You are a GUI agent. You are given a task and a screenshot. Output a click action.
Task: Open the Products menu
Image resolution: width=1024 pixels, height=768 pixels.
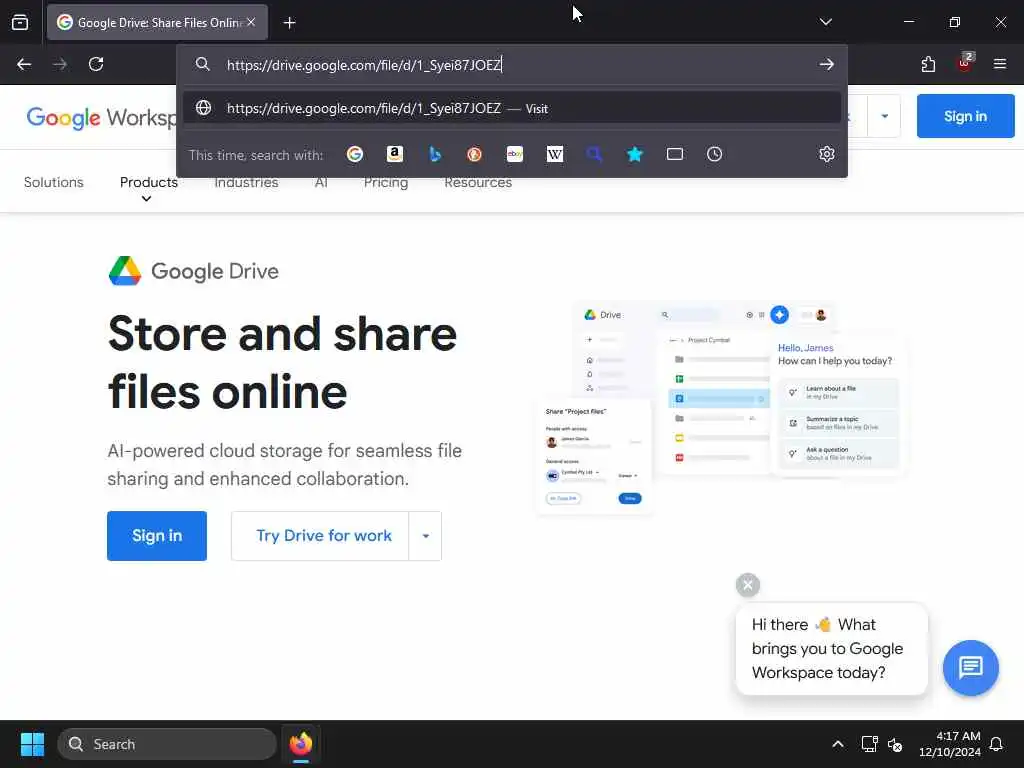click(x=149, y=182)
